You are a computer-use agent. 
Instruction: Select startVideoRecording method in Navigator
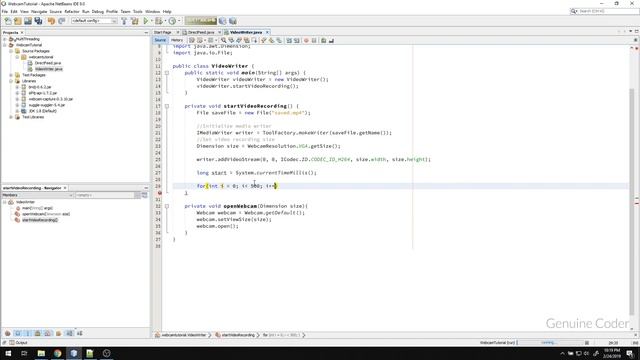pyautogui.click(x=40, y=220)
